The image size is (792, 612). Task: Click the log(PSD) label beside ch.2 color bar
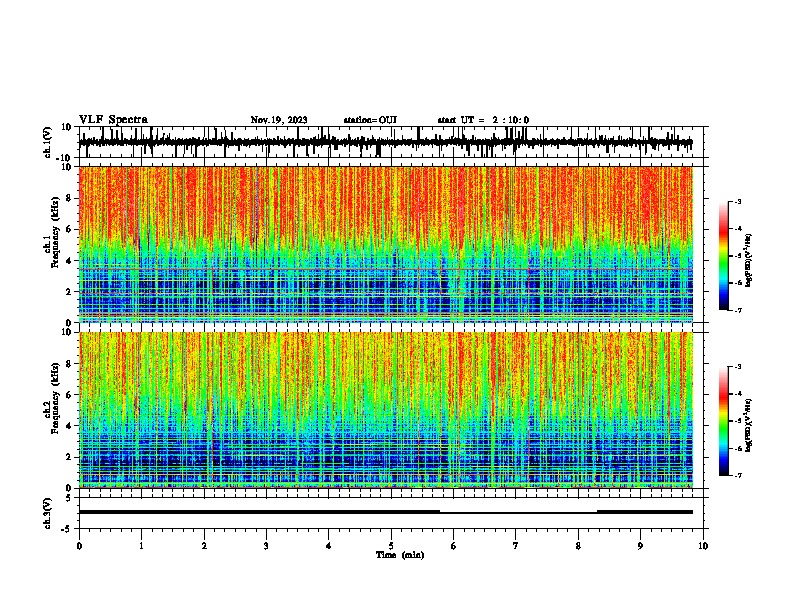click(x=748, y=425)
